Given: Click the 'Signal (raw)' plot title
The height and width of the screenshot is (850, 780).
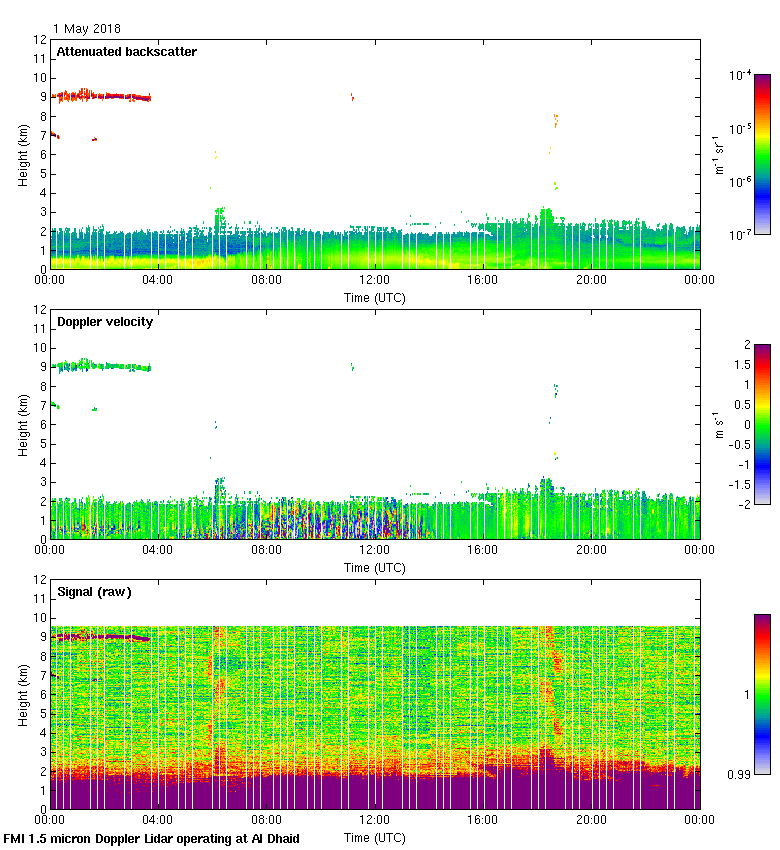Looking at the screenshot, I should tap(94, 592).
